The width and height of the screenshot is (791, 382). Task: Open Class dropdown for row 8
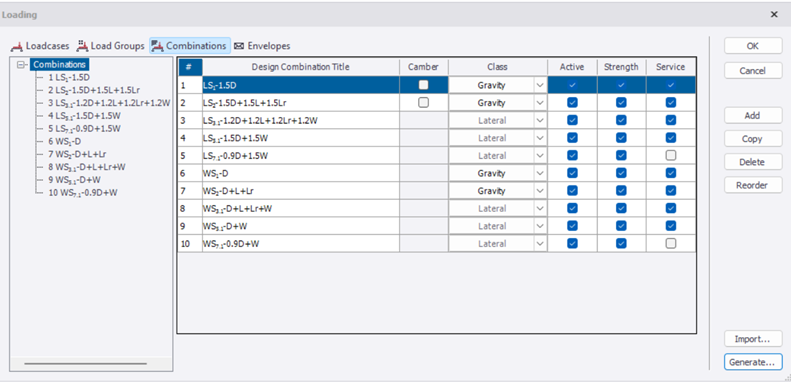point(540,208)
